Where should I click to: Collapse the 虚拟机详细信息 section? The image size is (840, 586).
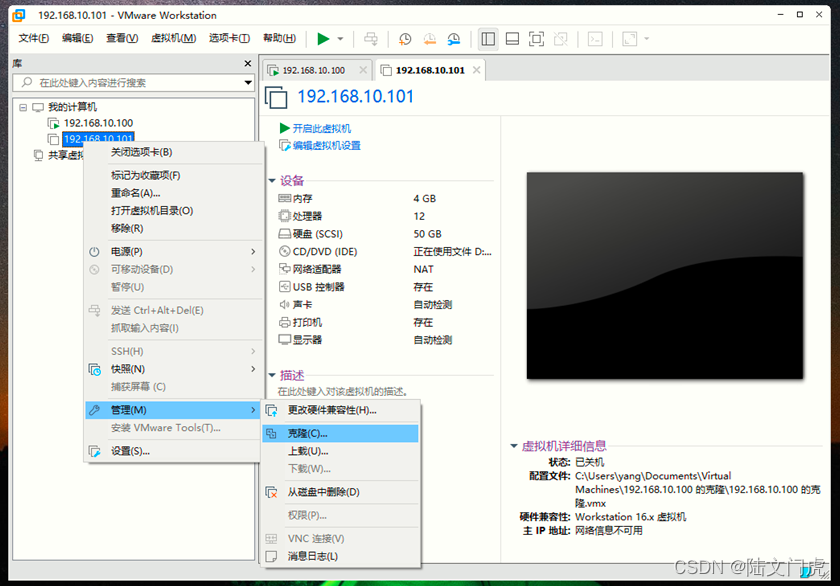[514, 446]
